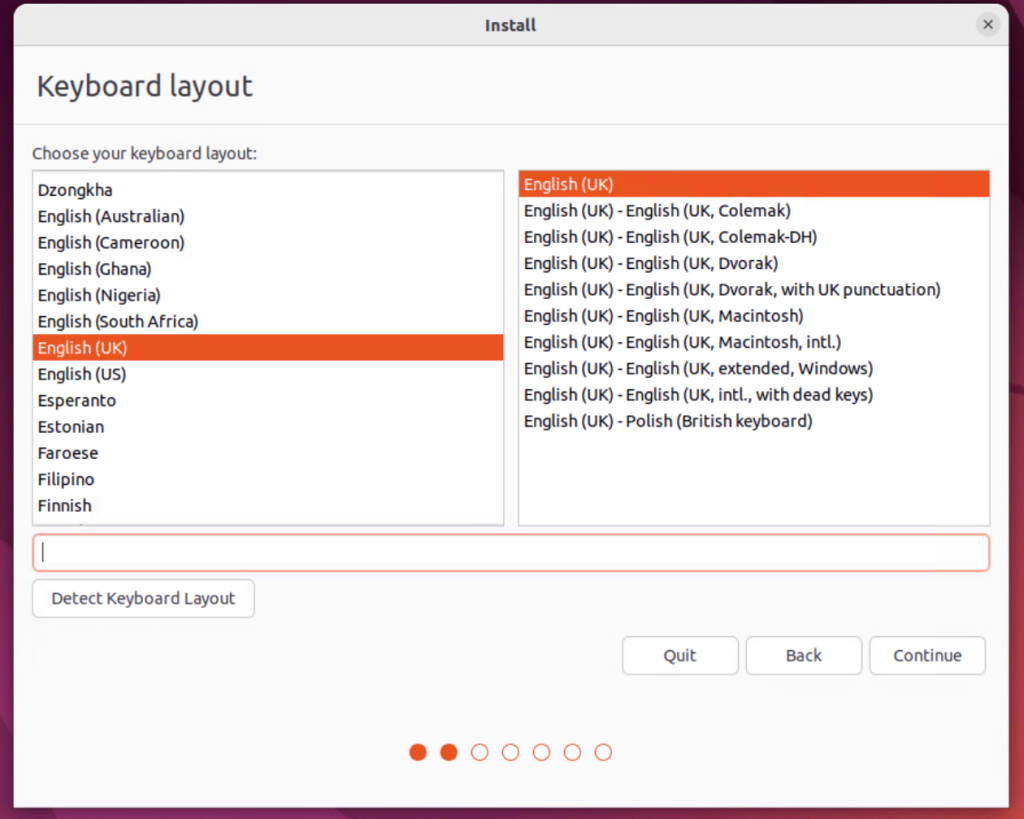
Task: Select English (Nigeria) layout
Action: coord(268,295)
